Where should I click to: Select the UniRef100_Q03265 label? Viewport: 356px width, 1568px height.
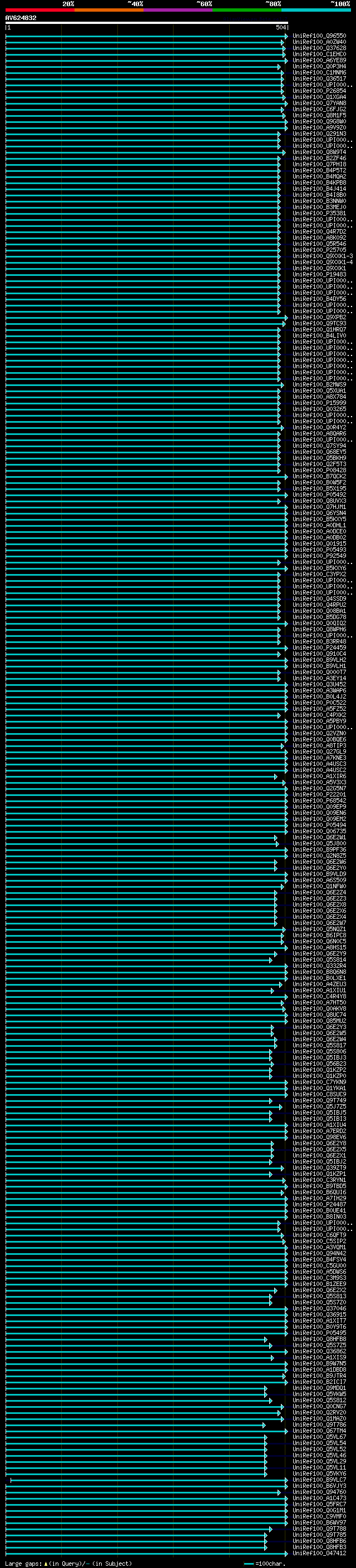319,408
